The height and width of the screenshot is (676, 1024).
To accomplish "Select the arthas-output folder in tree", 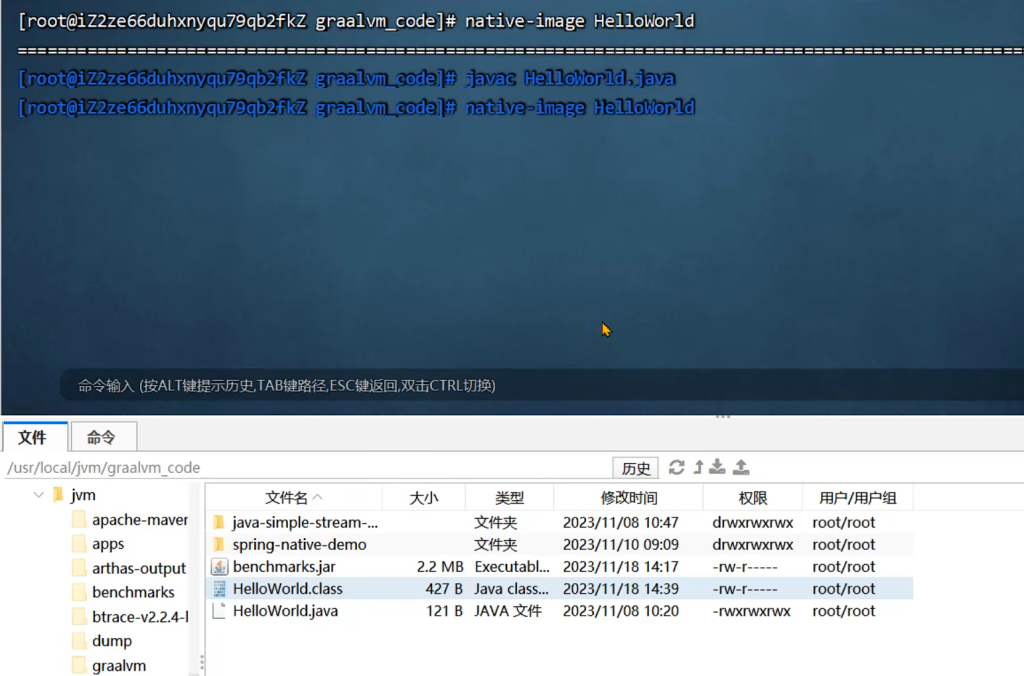I will (139, 568).
